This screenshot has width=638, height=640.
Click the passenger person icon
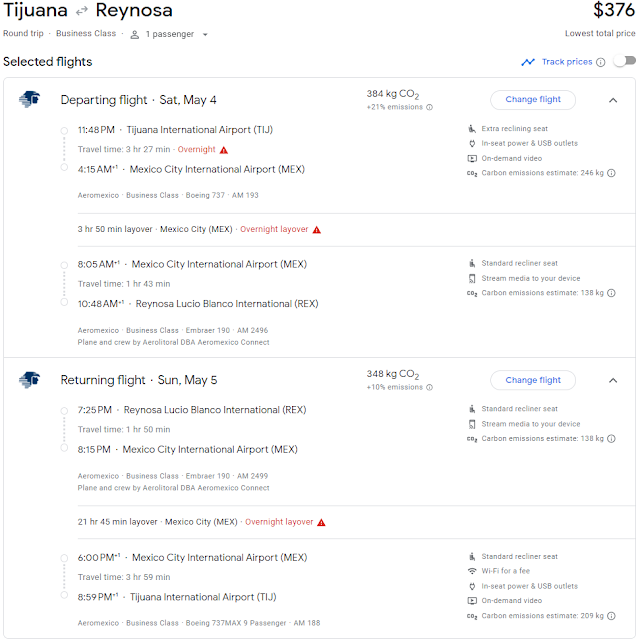(x=135, y=34)
